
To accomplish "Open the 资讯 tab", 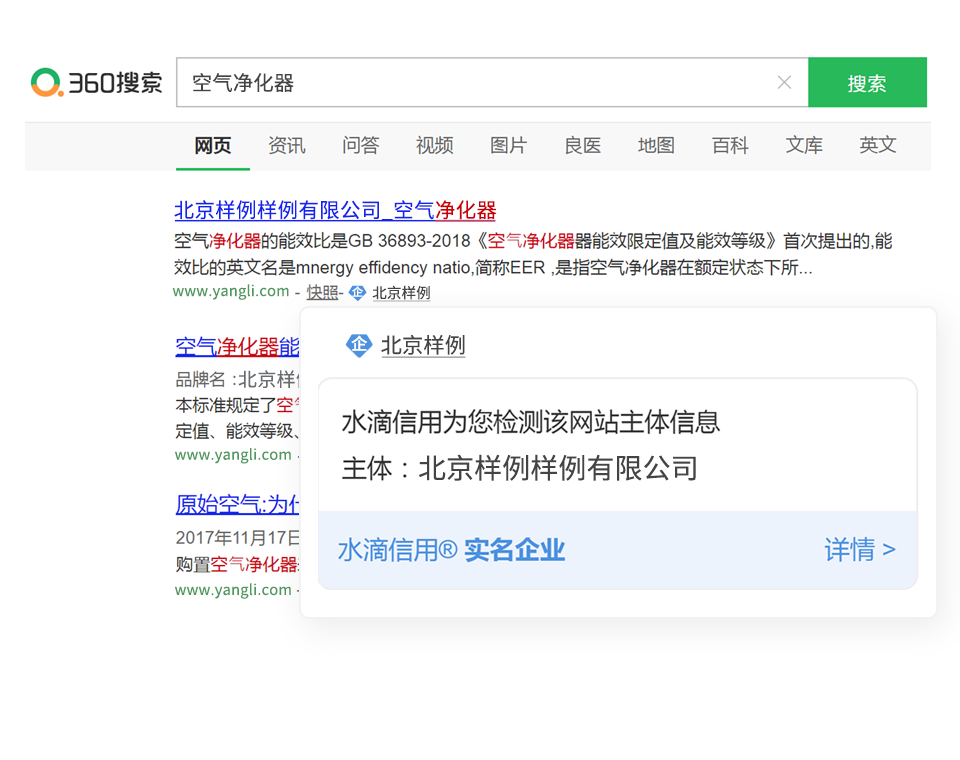I will [x=287, y=146].
